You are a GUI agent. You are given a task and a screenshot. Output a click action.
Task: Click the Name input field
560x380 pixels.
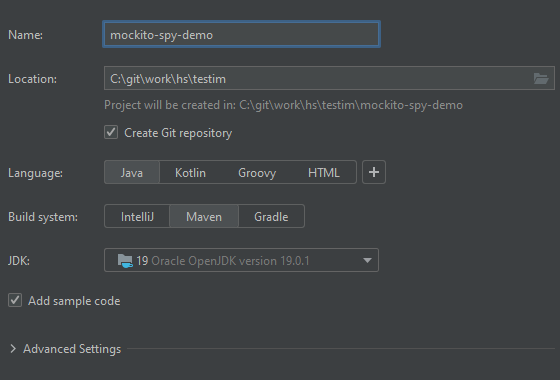pyautogui.click(x=241, y=34)
